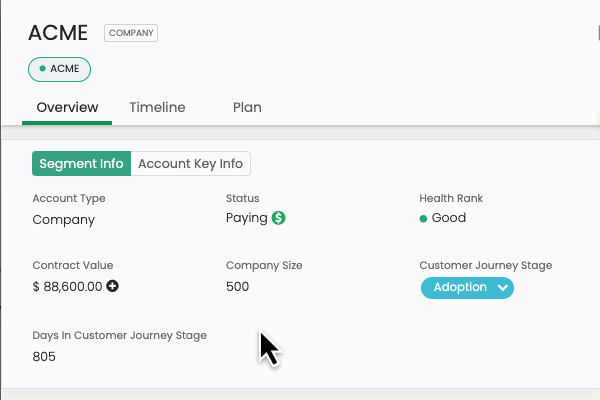Click the COMPANY tag label
Screen dimensions: 600x400
131,33
